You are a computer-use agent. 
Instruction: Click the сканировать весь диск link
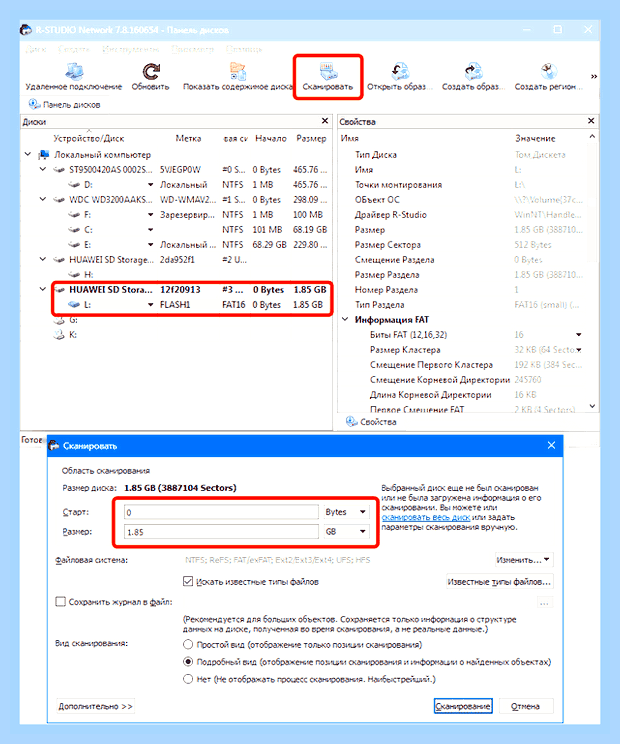click(426, 518)
